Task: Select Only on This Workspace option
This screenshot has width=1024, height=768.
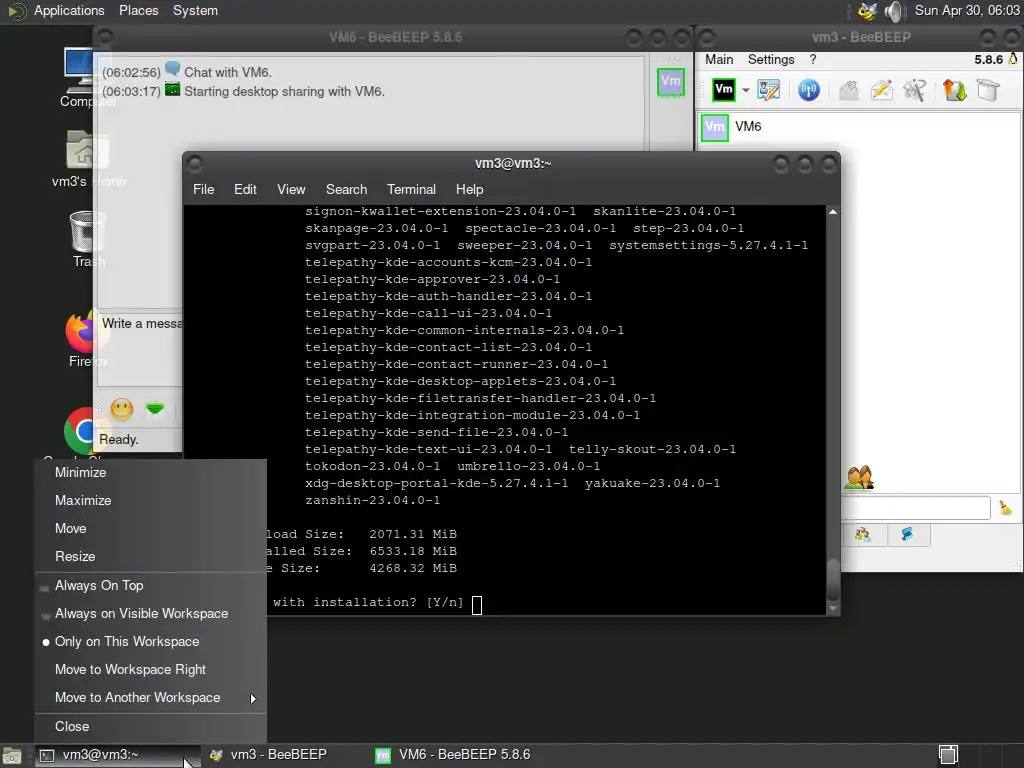Action: tap(150, 642)
